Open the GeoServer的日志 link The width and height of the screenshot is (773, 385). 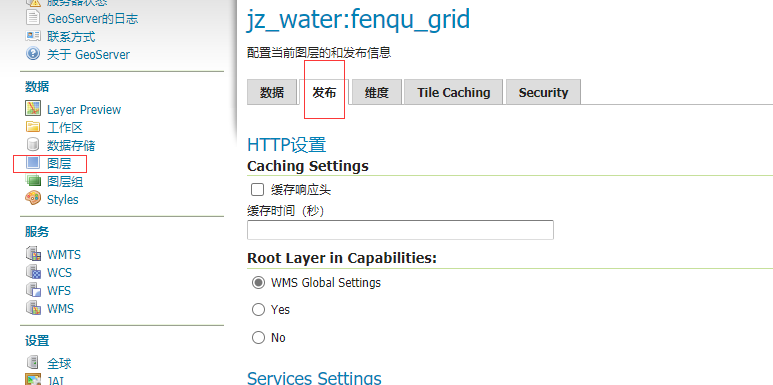tap(93, 19)
